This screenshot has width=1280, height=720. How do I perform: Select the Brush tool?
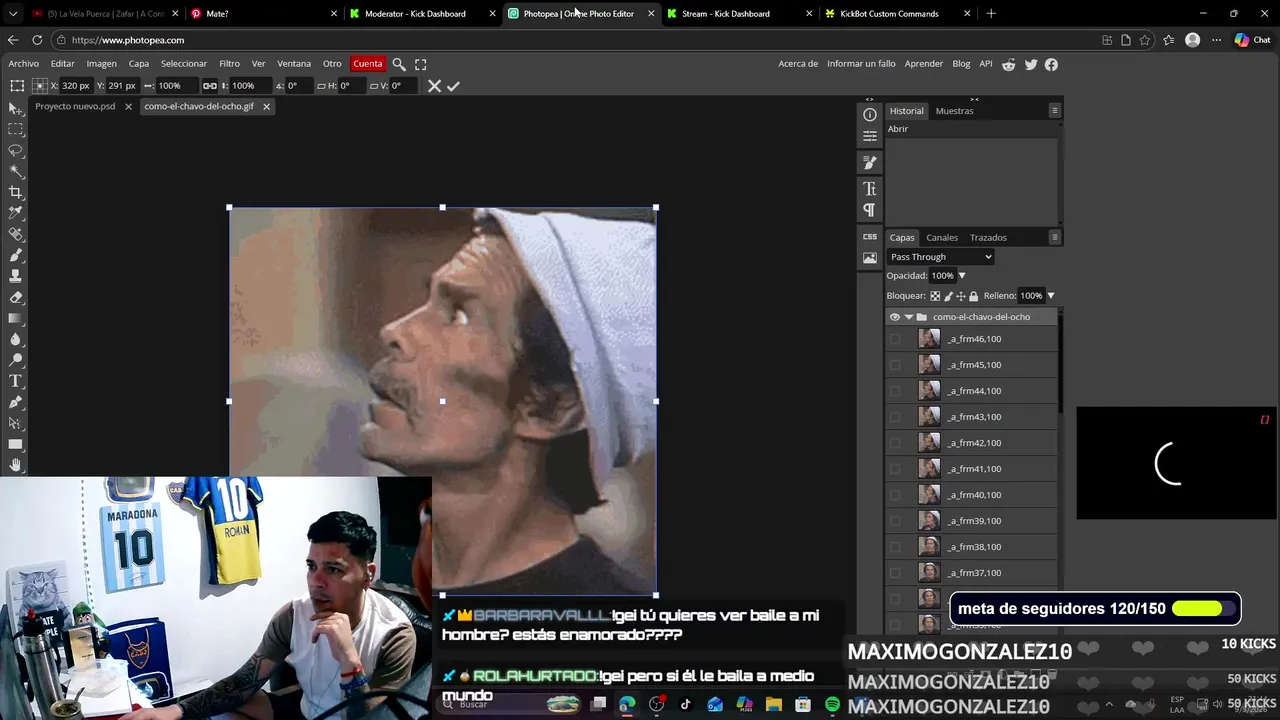[15, 255]
